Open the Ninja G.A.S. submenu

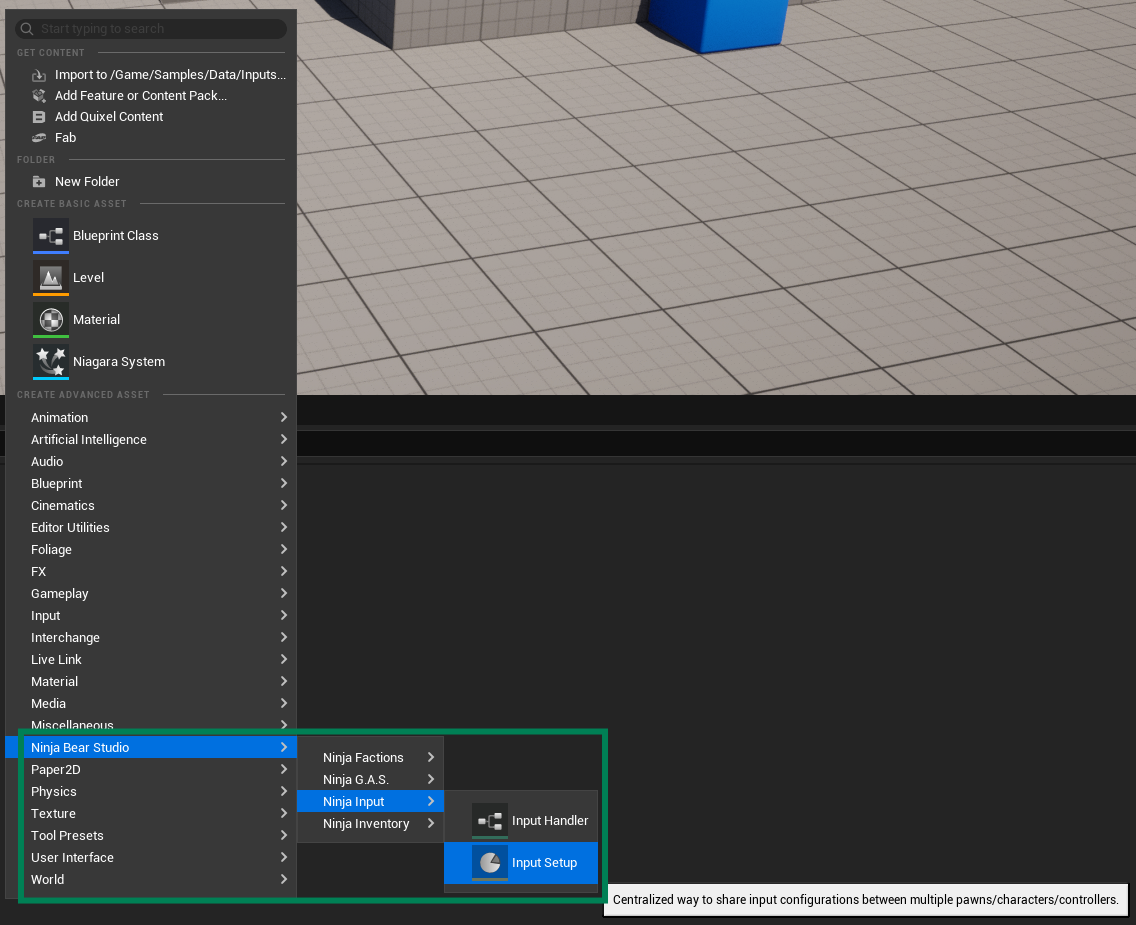point(356,780)
